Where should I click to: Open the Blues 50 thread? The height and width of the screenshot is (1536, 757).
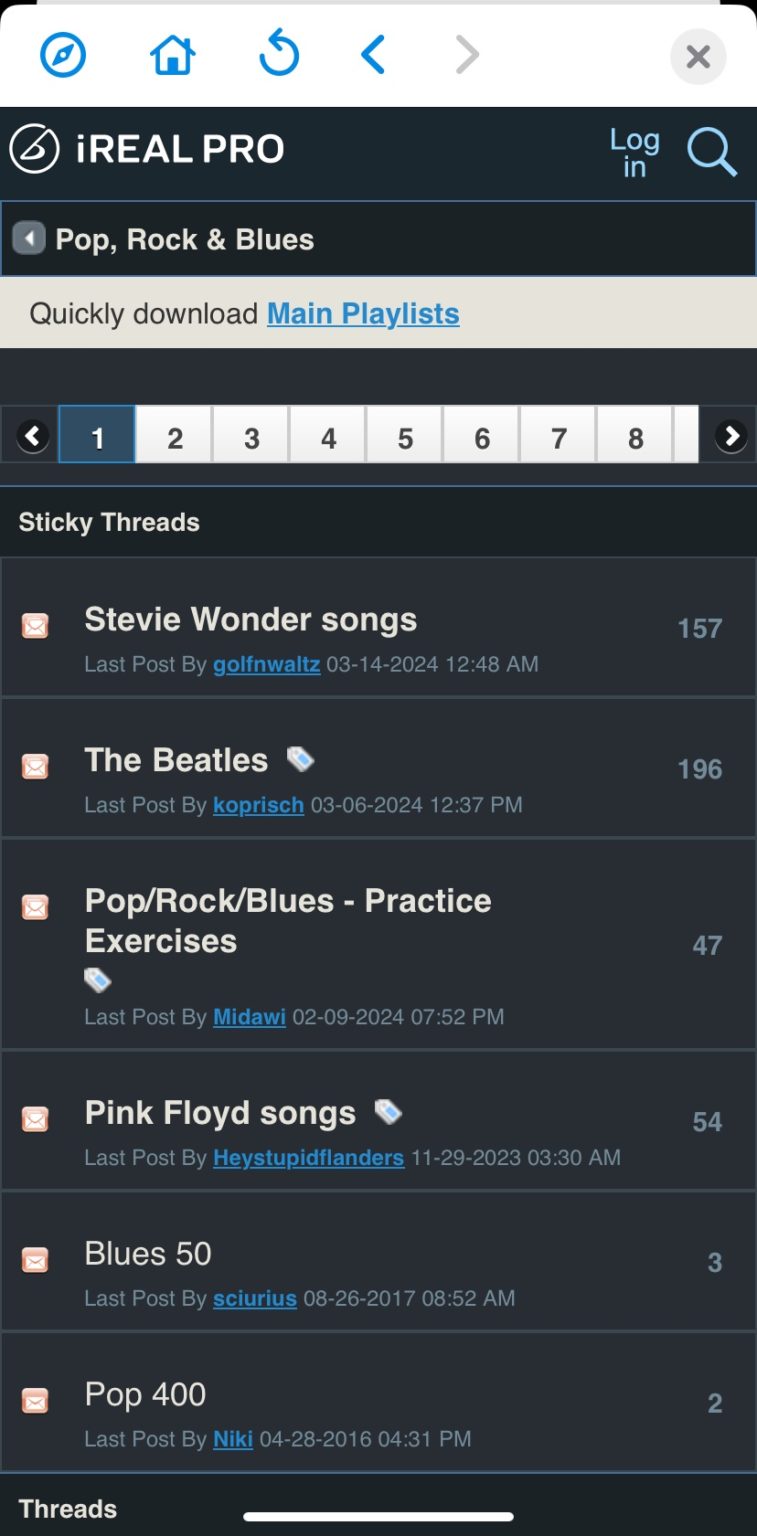click(x=148, y=1254)
